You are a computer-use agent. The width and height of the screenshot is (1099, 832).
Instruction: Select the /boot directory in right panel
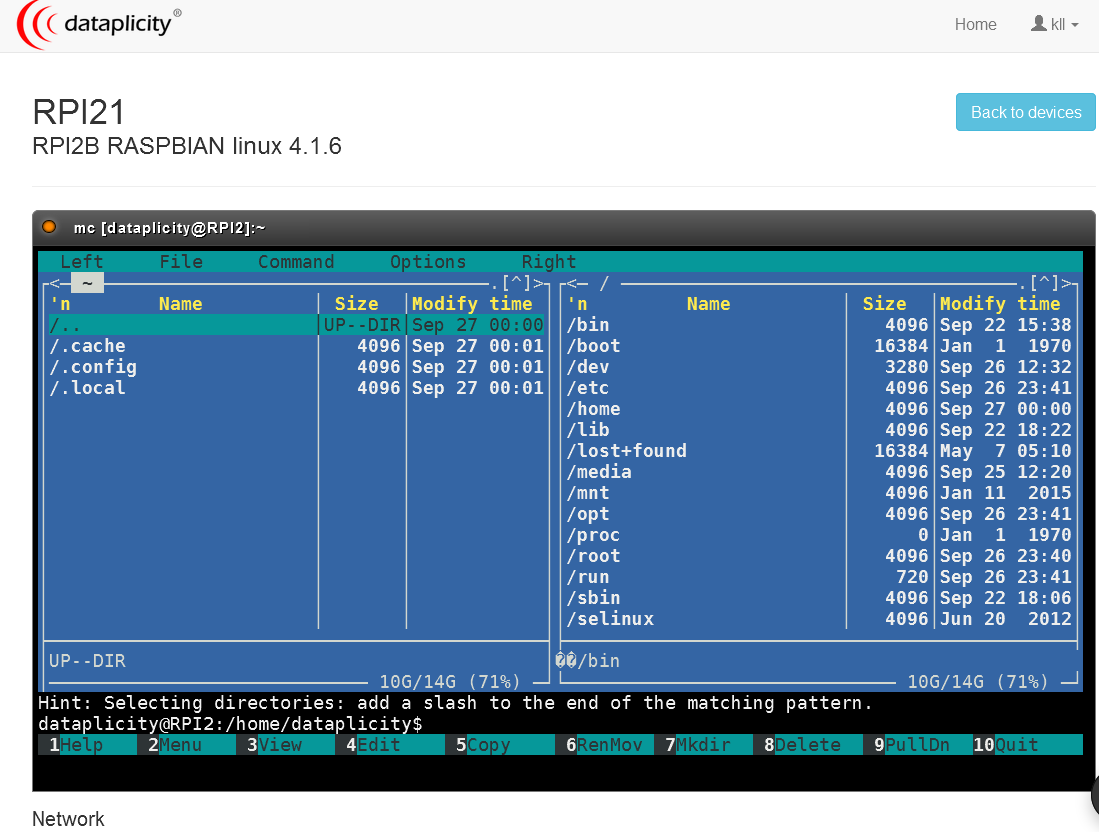click(594, 346)
